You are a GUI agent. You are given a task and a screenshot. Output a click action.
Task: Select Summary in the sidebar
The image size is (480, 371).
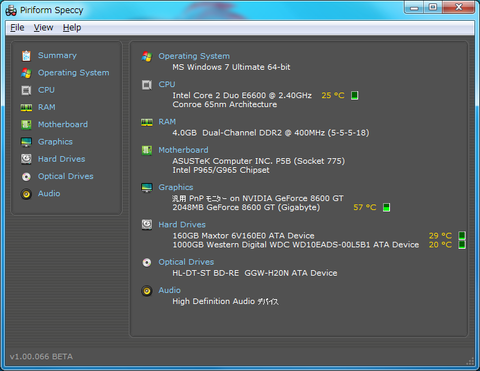(x=57, y=55)
